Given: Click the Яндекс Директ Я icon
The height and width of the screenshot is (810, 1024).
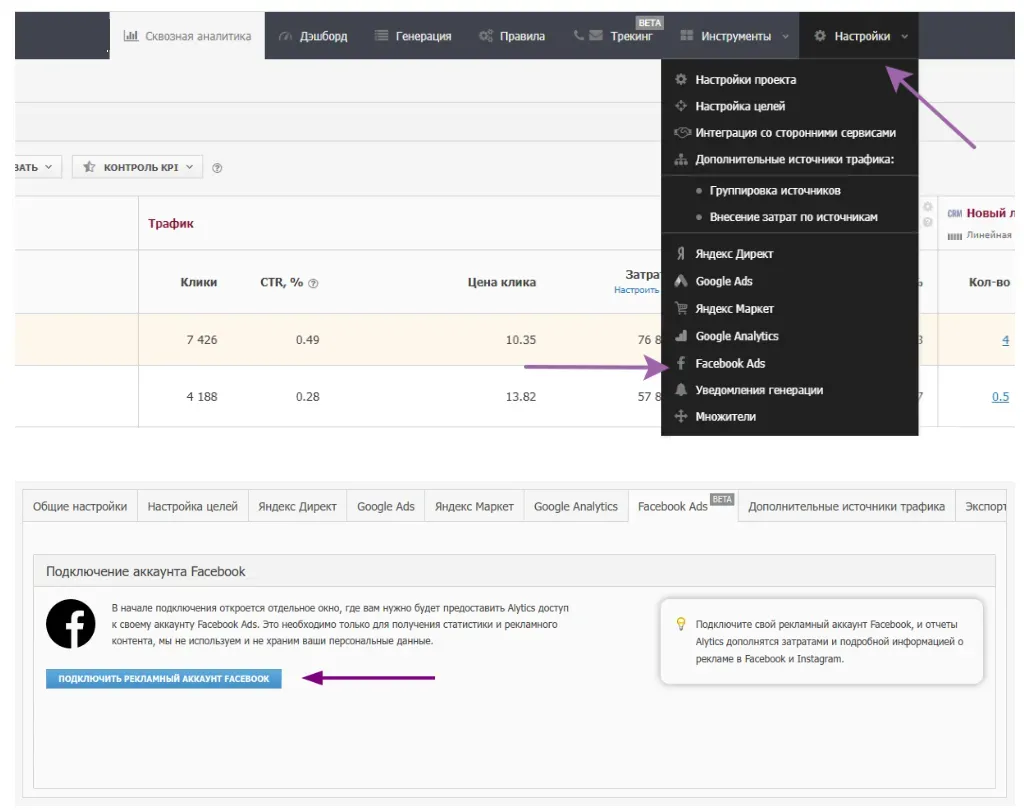Looking at the screenshot, I should pos(680,253).
